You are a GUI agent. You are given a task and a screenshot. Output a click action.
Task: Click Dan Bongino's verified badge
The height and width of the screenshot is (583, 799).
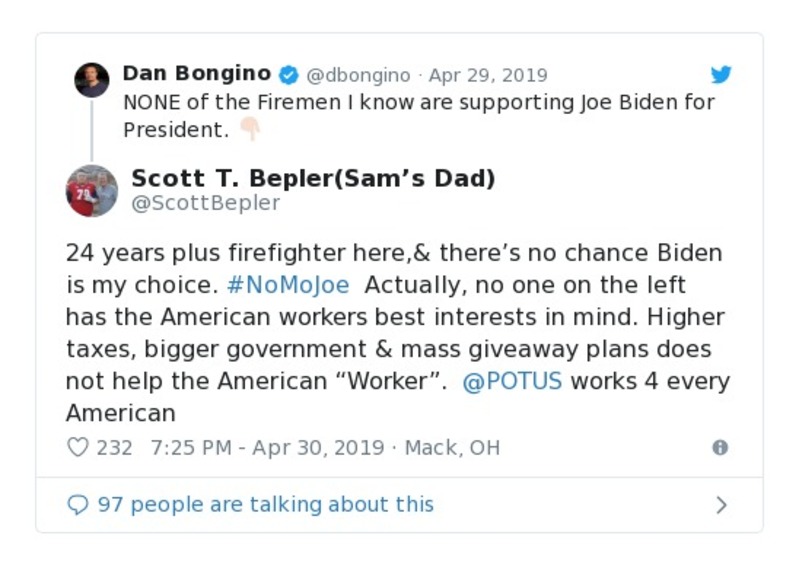[x=288, y=75]
